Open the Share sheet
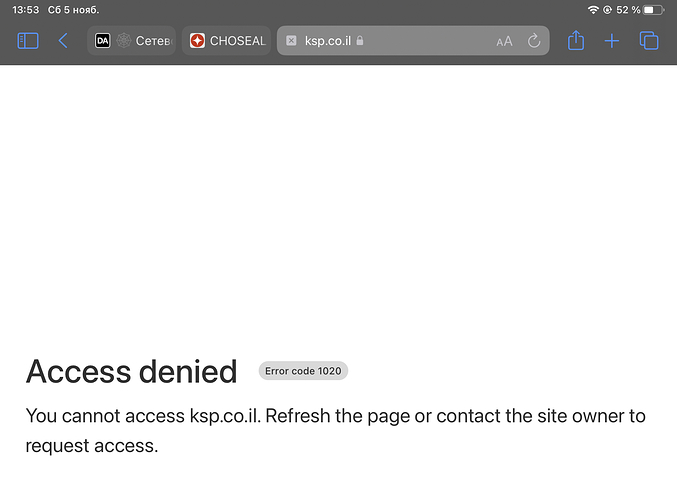The image size is (677, 500). (x=576, y=41)
